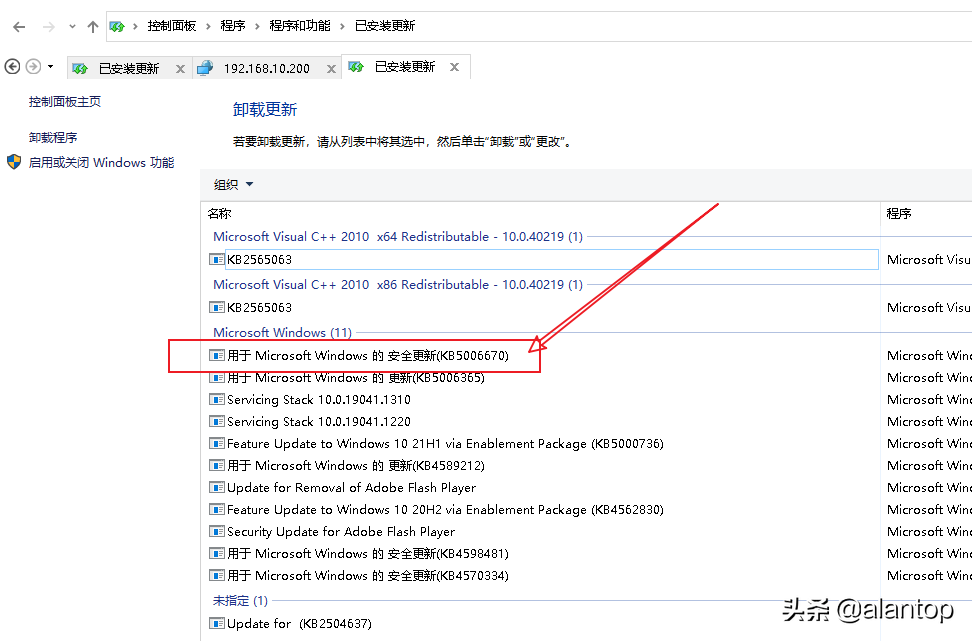Collapse the Visual C++ 2010 x86 Redistributable group

398,285
